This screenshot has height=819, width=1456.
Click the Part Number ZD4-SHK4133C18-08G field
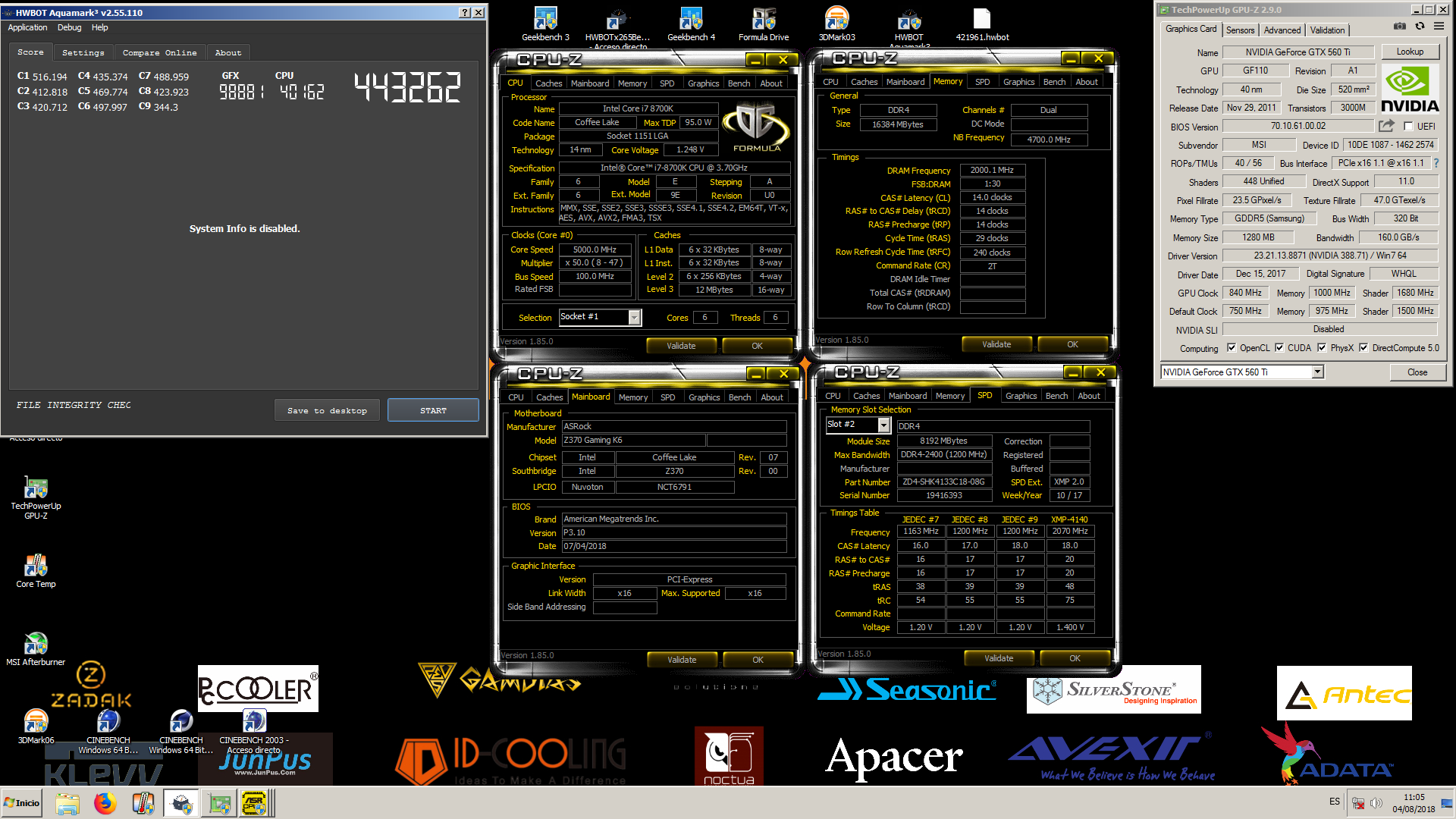click(x=943, y=482)
